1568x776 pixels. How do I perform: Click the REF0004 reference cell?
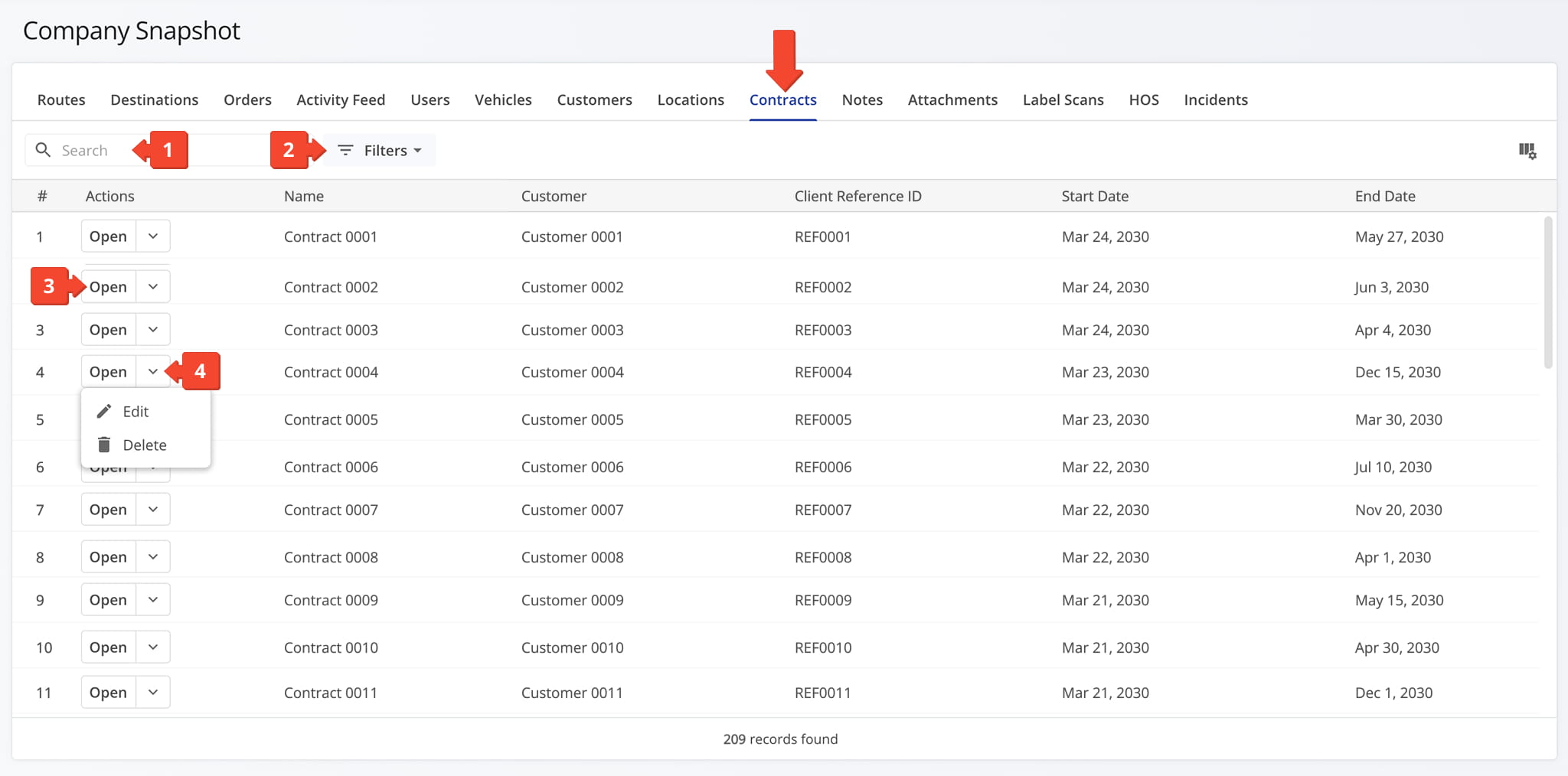[823, 372]
